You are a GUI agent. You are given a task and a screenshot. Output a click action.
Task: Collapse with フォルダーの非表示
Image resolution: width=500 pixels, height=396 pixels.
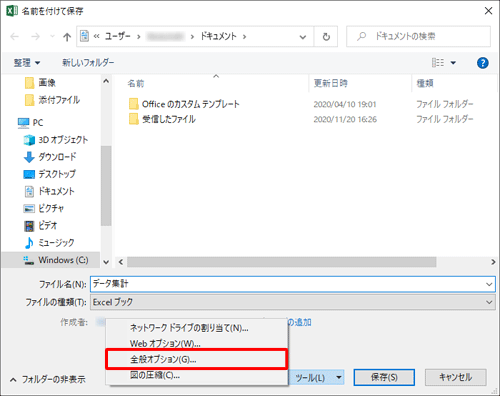pyautogui.click(x=47, y=379)
